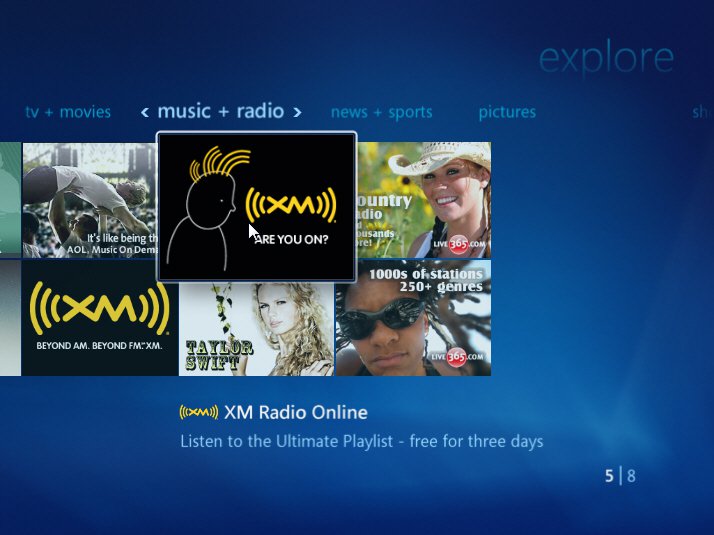This screenshot has width=714, height=535.
Task: Open the Live365 country radio tile
Action: 423,200
